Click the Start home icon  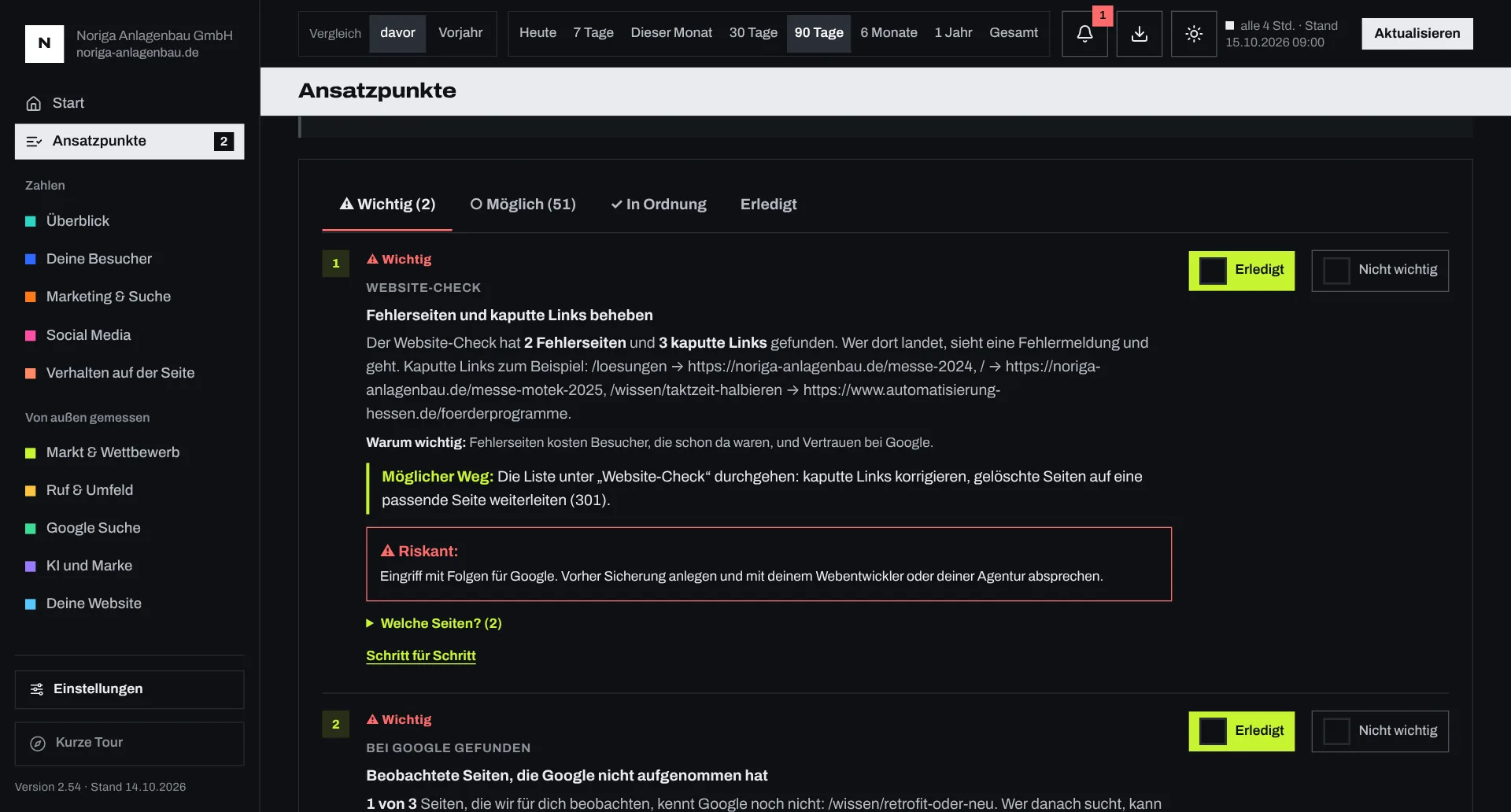coord(34,103)
